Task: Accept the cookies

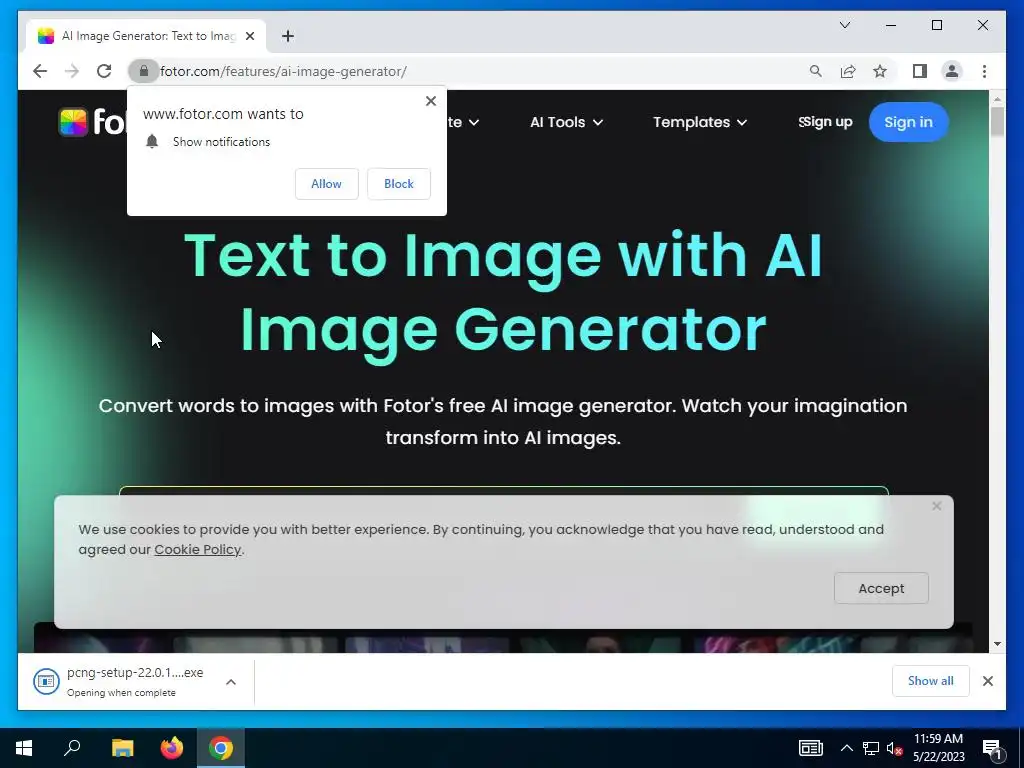Action: coord(881,588)
